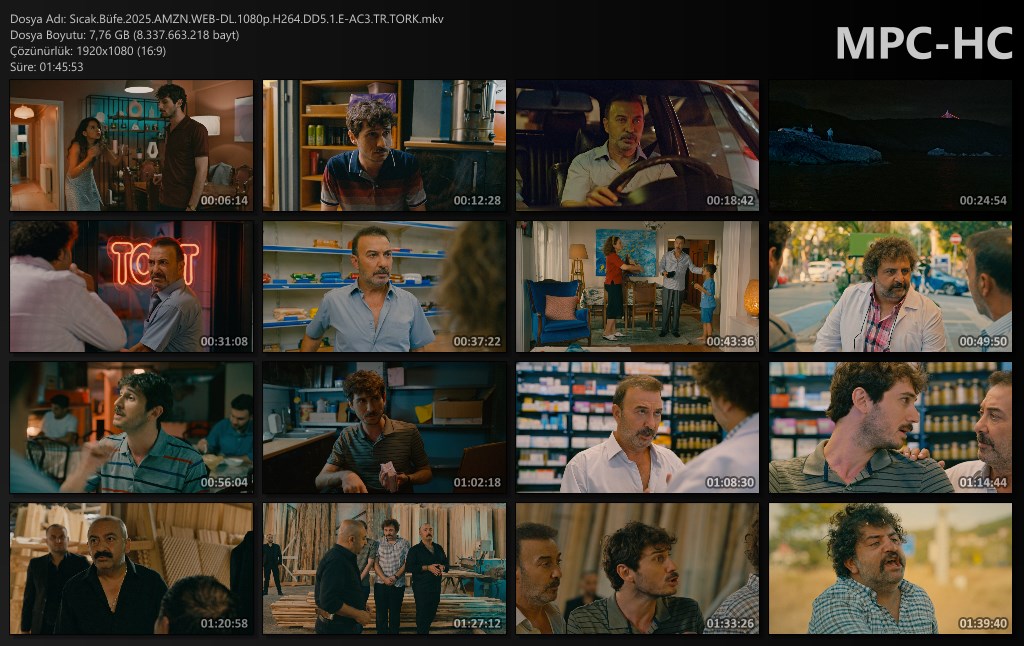The width and height of the screenshot is (1024, 646).
Task: Click the Dosya Boyutu 7,76 GB line
Action: pyautogui.click(x=124, y=35)
